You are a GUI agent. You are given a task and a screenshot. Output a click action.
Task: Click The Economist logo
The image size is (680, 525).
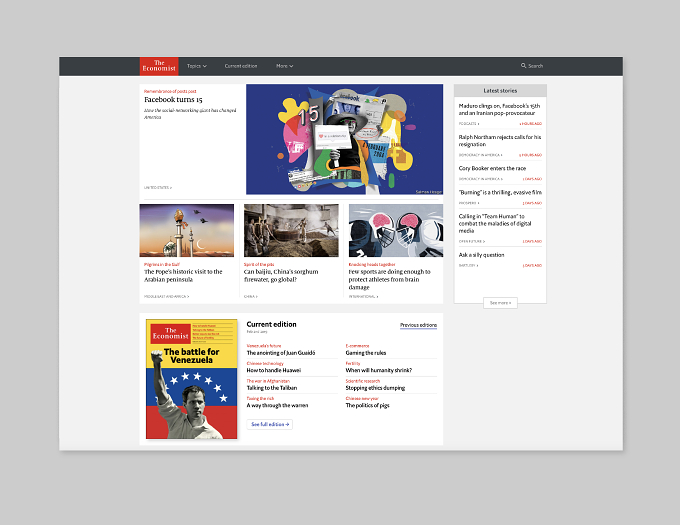[159, 66]
